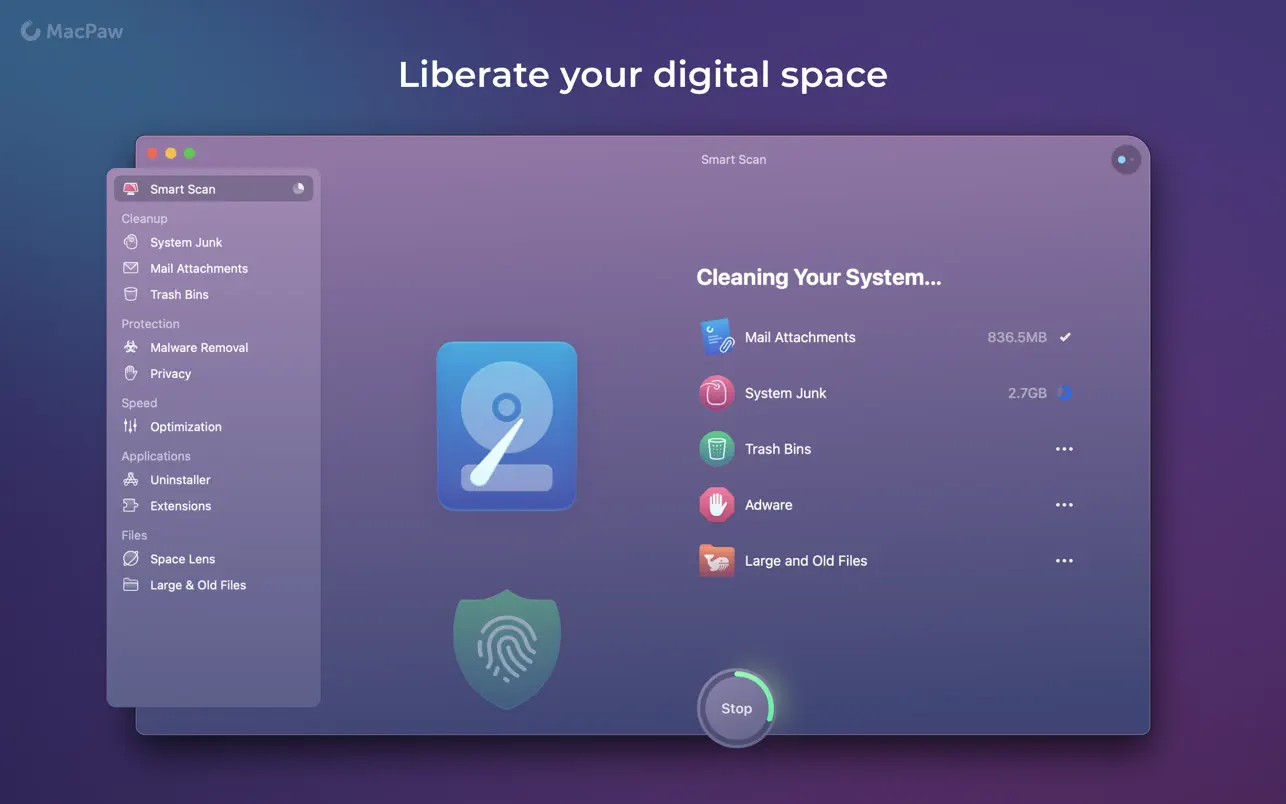Click the Uninstaller sidebar icon
Screen dimensions: 1286x804
pos(131,479)
